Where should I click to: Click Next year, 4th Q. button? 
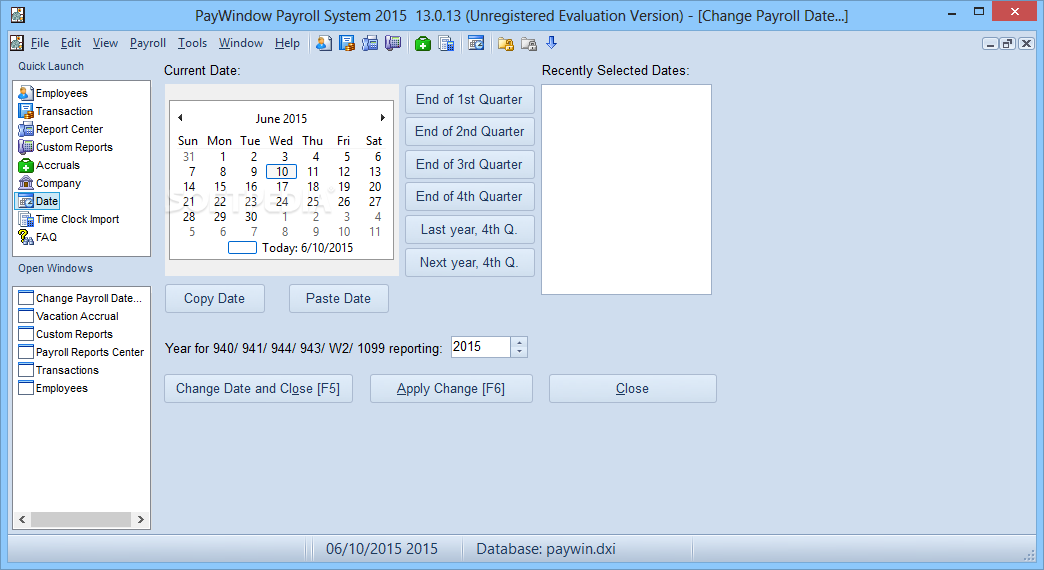click(x=469, y=262)
